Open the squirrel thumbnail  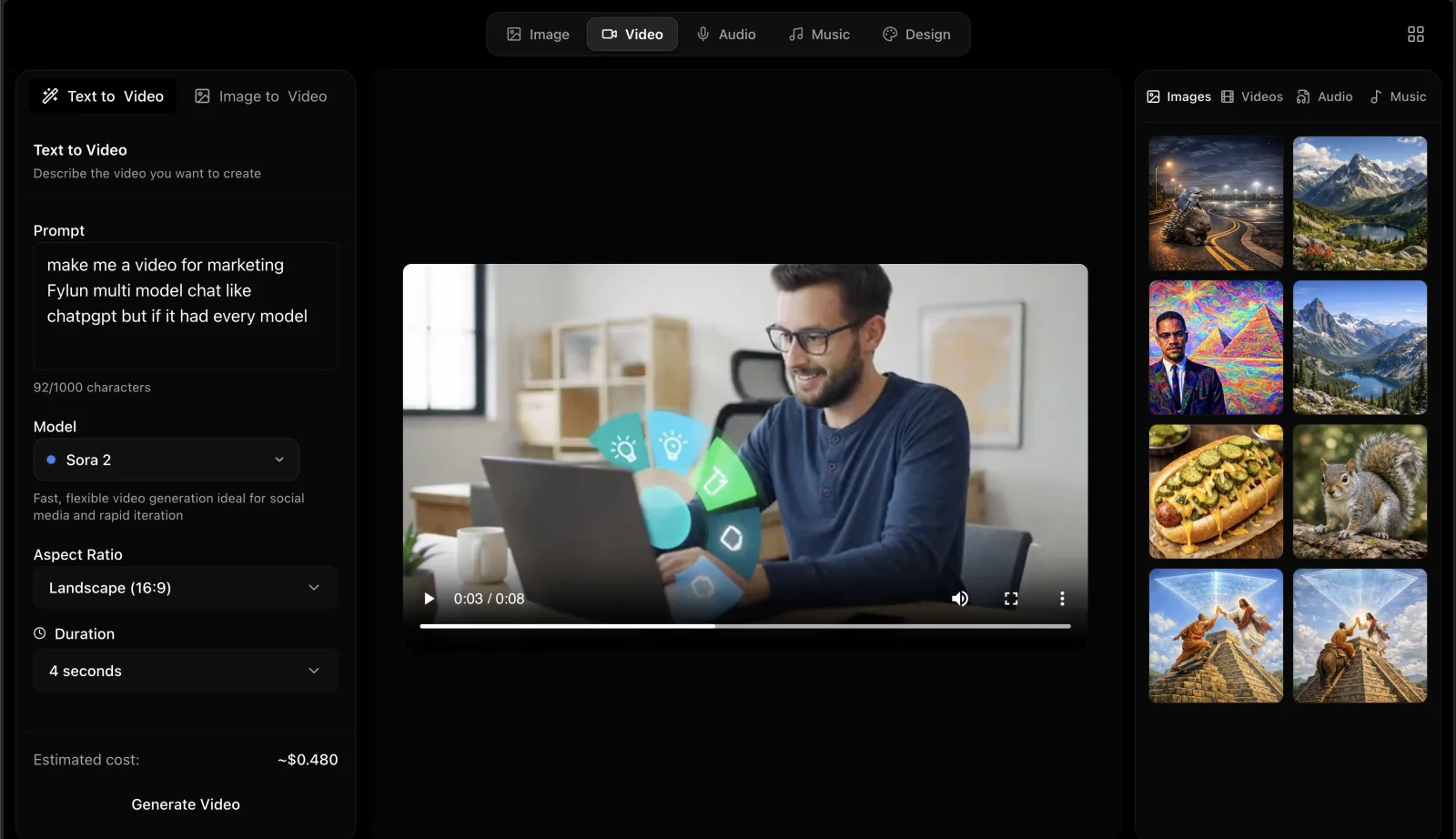click(x=1360, y=491)
